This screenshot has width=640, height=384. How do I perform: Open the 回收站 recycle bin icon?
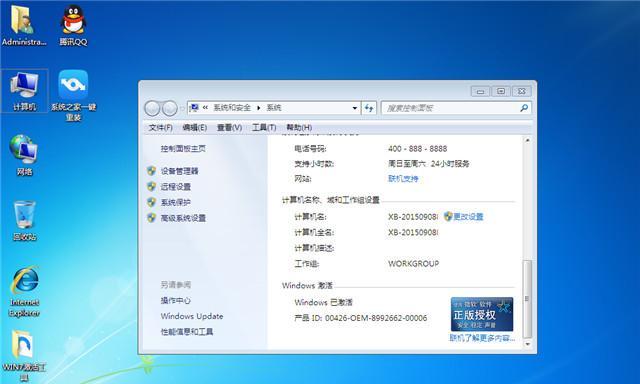pyautogui.click(x=24, y=220)
